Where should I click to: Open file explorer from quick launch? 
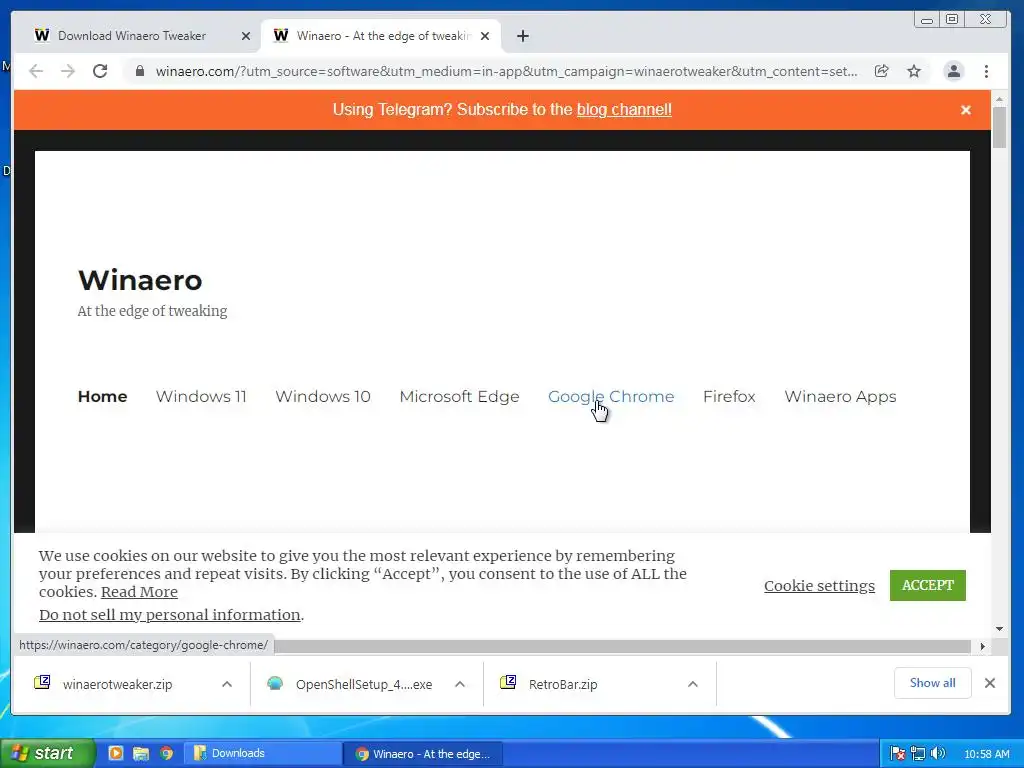(x=141, y=753)
